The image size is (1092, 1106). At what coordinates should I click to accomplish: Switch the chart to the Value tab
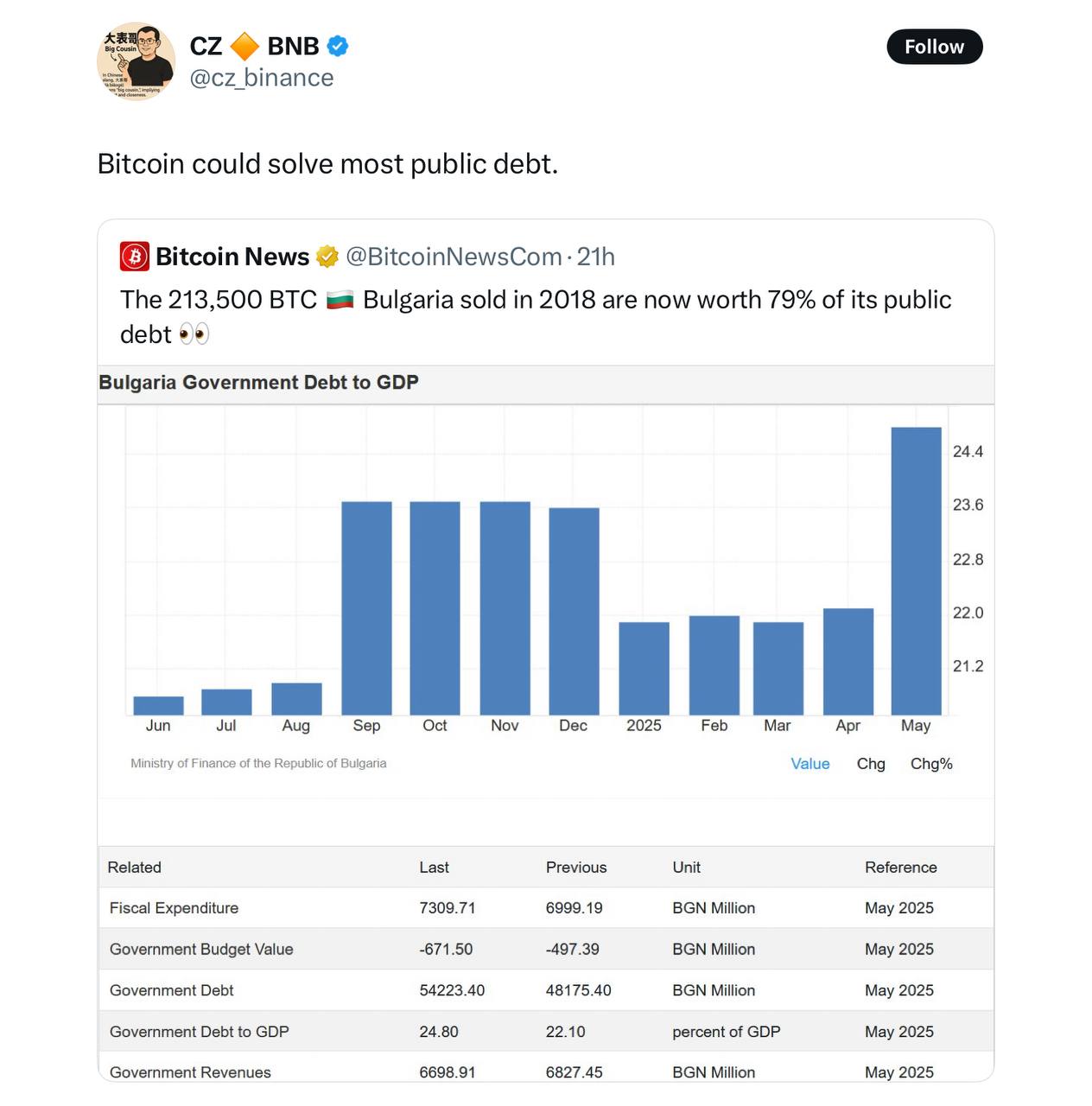[x=810, y=764]
